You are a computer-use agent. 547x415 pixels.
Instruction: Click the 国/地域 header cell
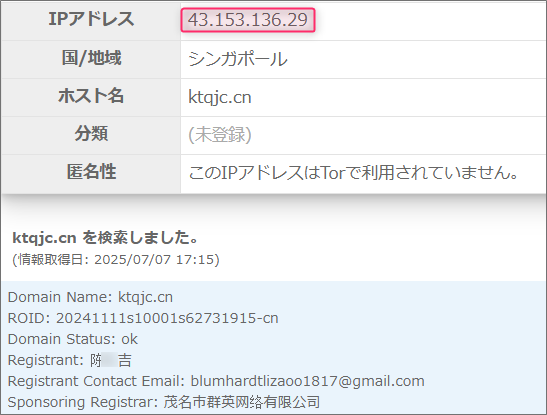point(91,58)
